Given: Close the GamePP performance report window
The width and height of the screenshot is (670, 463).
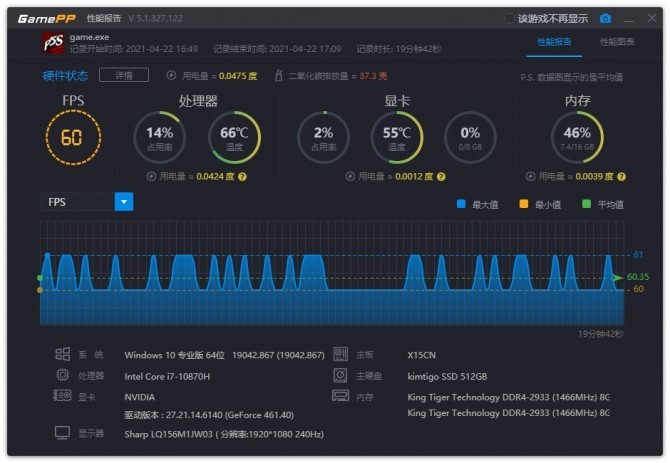Looking at the screenshot, I should click(x=652, y=18).
